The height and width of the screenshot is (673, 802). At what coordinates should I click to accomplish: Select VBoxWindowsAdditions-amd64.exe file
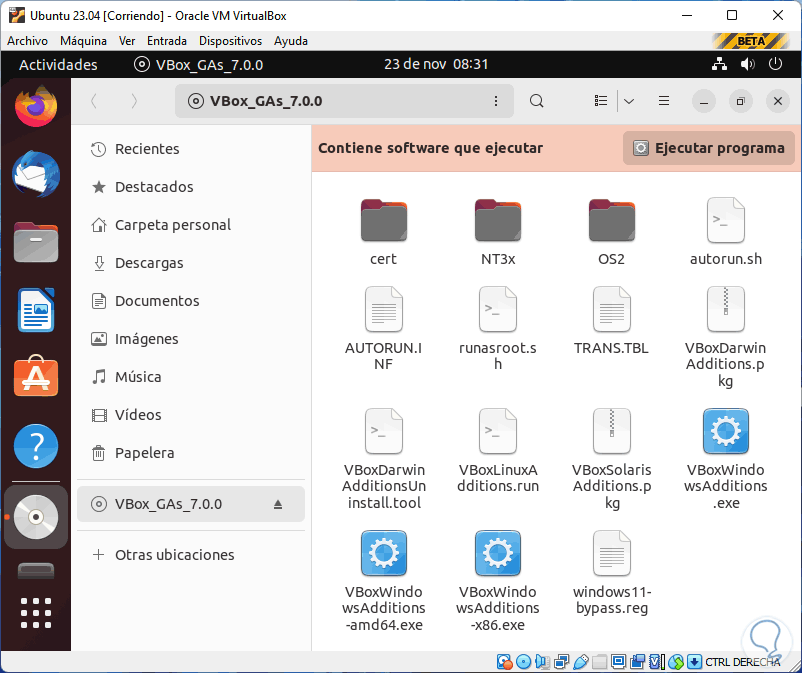tap(384, 581)
